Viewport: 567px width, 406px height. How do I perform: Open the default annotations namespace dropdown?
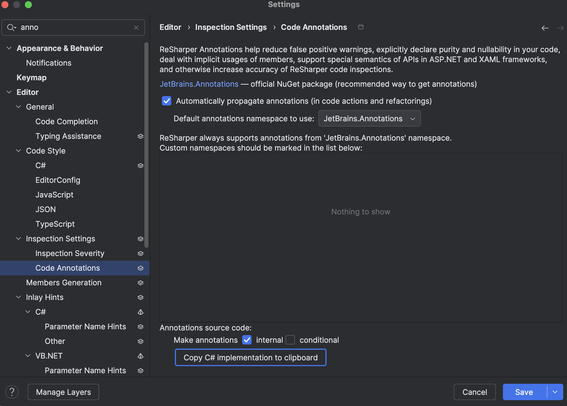click(369, 119)
